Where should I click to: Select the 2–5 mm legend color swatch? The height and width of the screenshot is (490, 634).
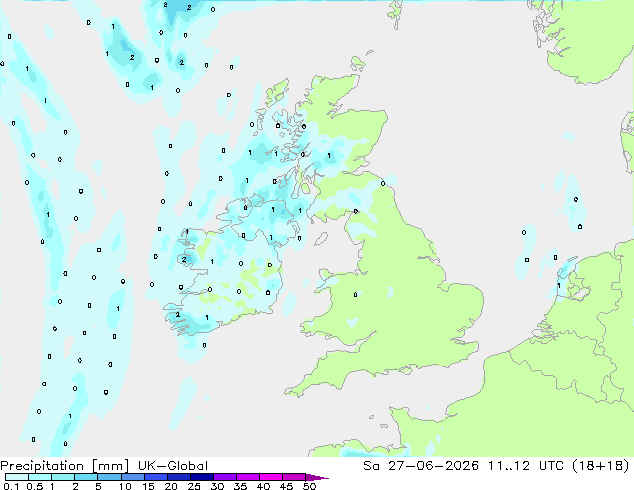[86, 477]
